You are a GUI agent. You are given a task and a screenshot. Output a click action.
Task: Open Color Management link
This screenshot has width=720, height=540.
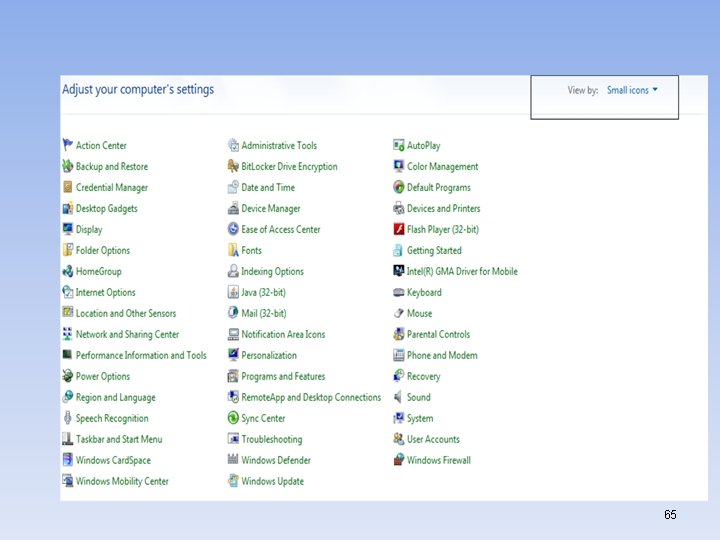pos(442,167)
